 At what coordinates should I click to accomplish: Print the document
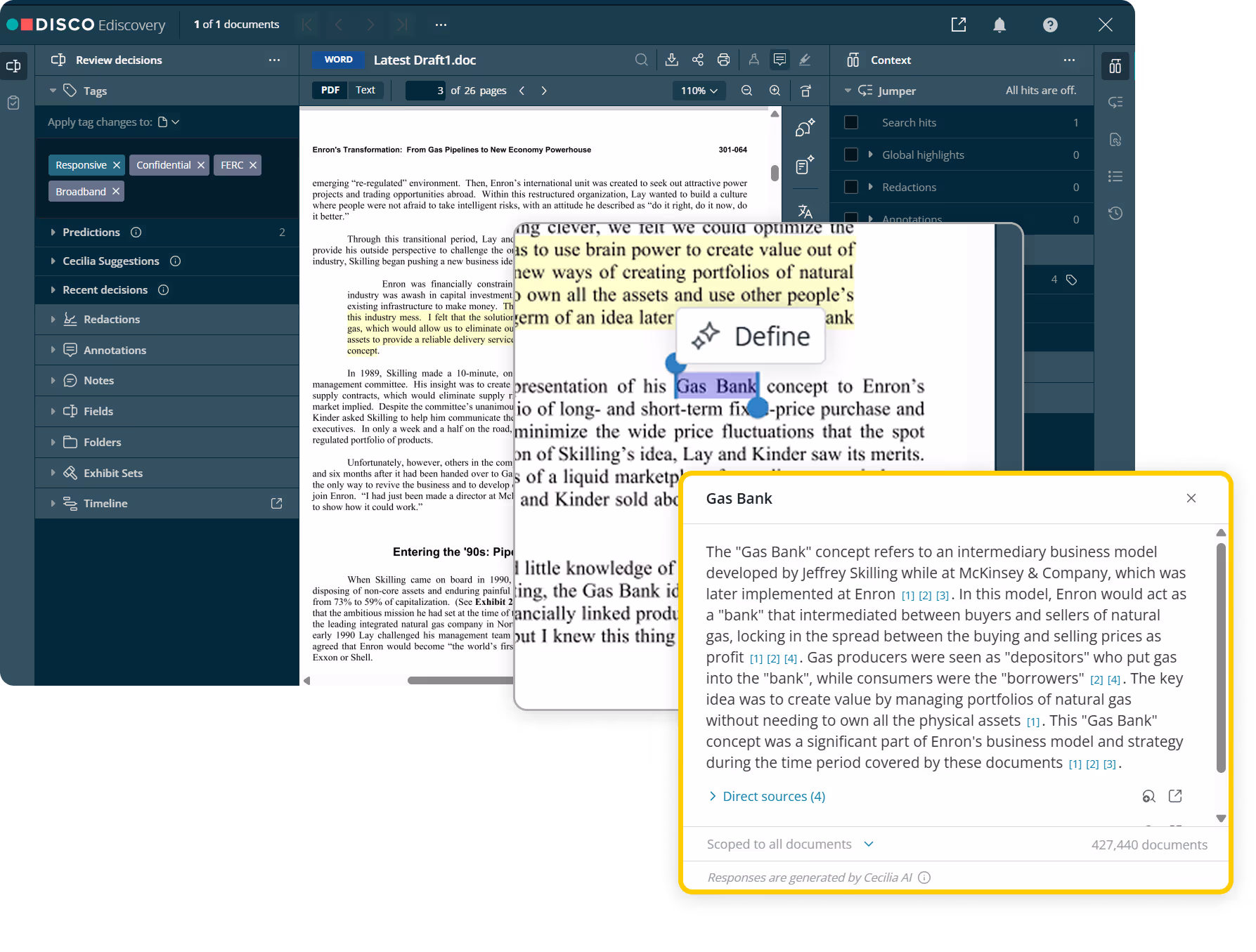tap(723, 60)
